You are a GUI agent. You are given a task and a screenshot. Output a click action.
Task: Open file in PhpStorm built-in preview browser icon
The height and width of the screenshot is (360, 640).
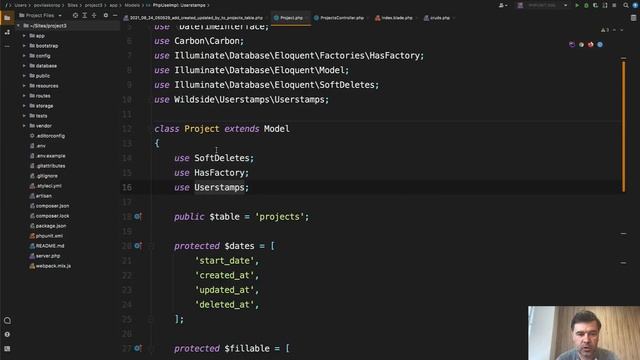tap(572, 44)
